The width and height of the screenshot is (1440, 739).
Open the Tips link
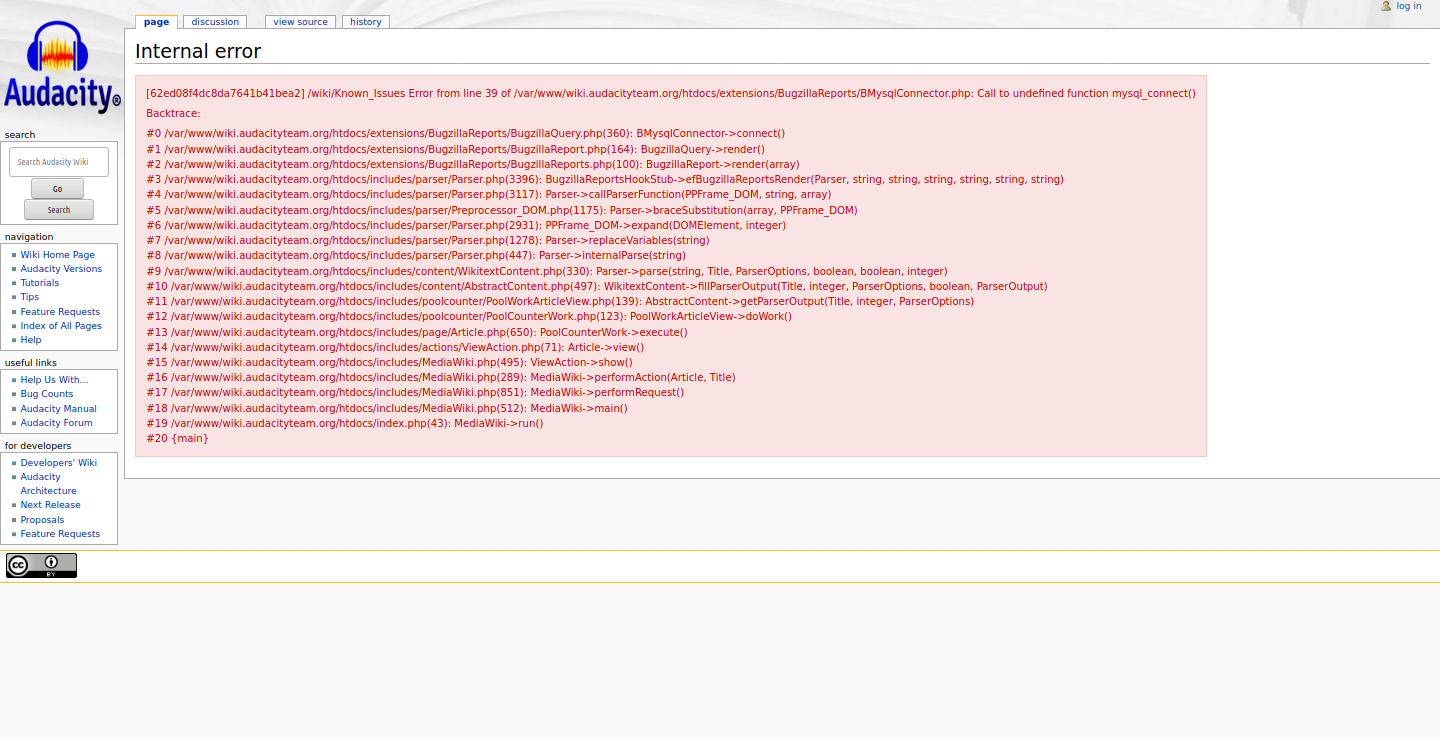point(30,297)
